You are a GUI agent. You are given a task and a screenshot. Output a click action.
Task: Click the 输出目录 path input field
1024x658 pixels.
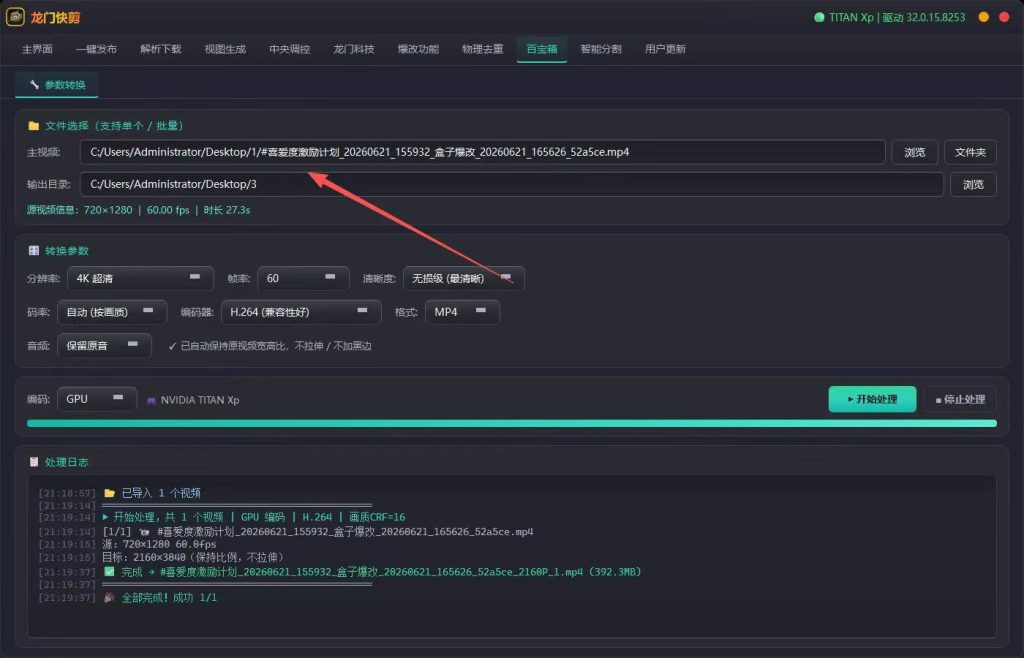[x=511, y=184]
